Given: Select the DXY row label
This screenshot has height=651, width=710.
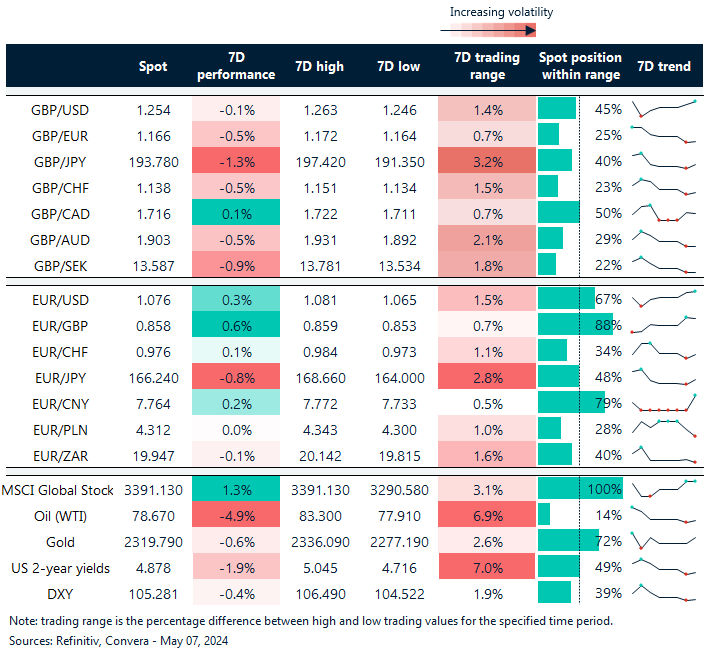Looking at the screenshot, I should coord(60,594).
